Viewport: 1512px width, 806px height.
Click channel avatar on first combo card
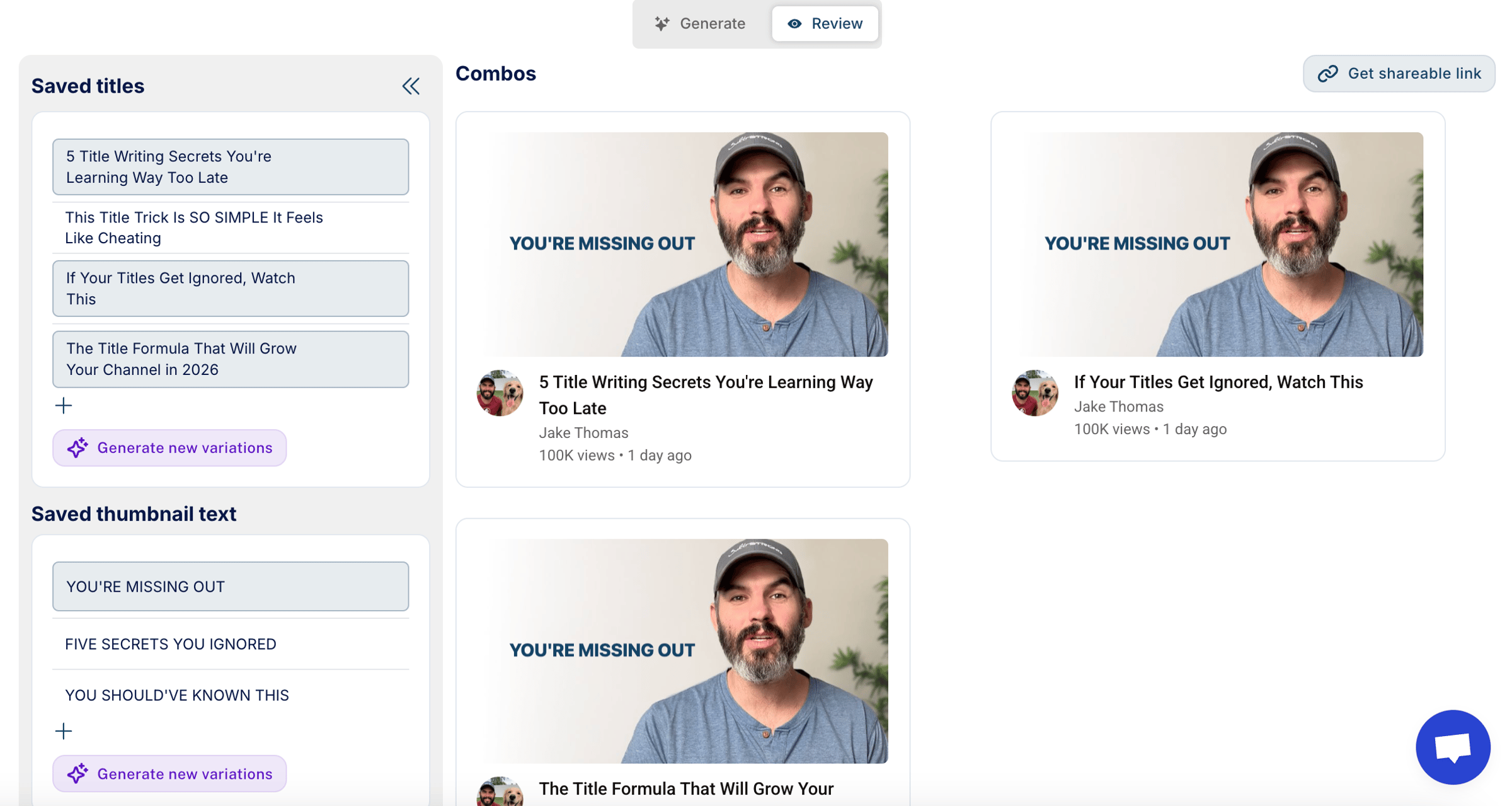500,393
